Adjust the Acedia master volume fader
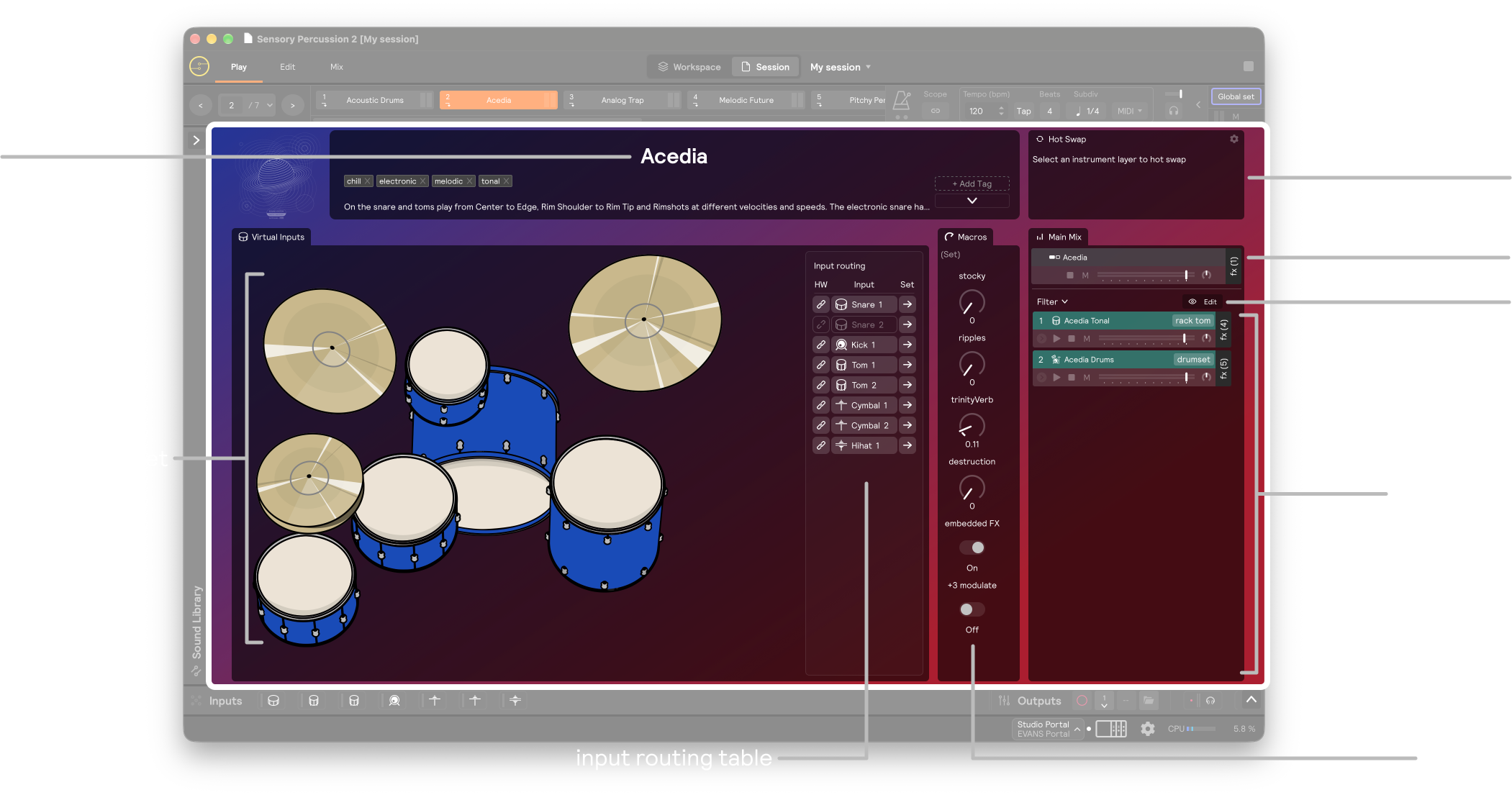This screenshot has height=795, width=1512. pos(1186,275)
